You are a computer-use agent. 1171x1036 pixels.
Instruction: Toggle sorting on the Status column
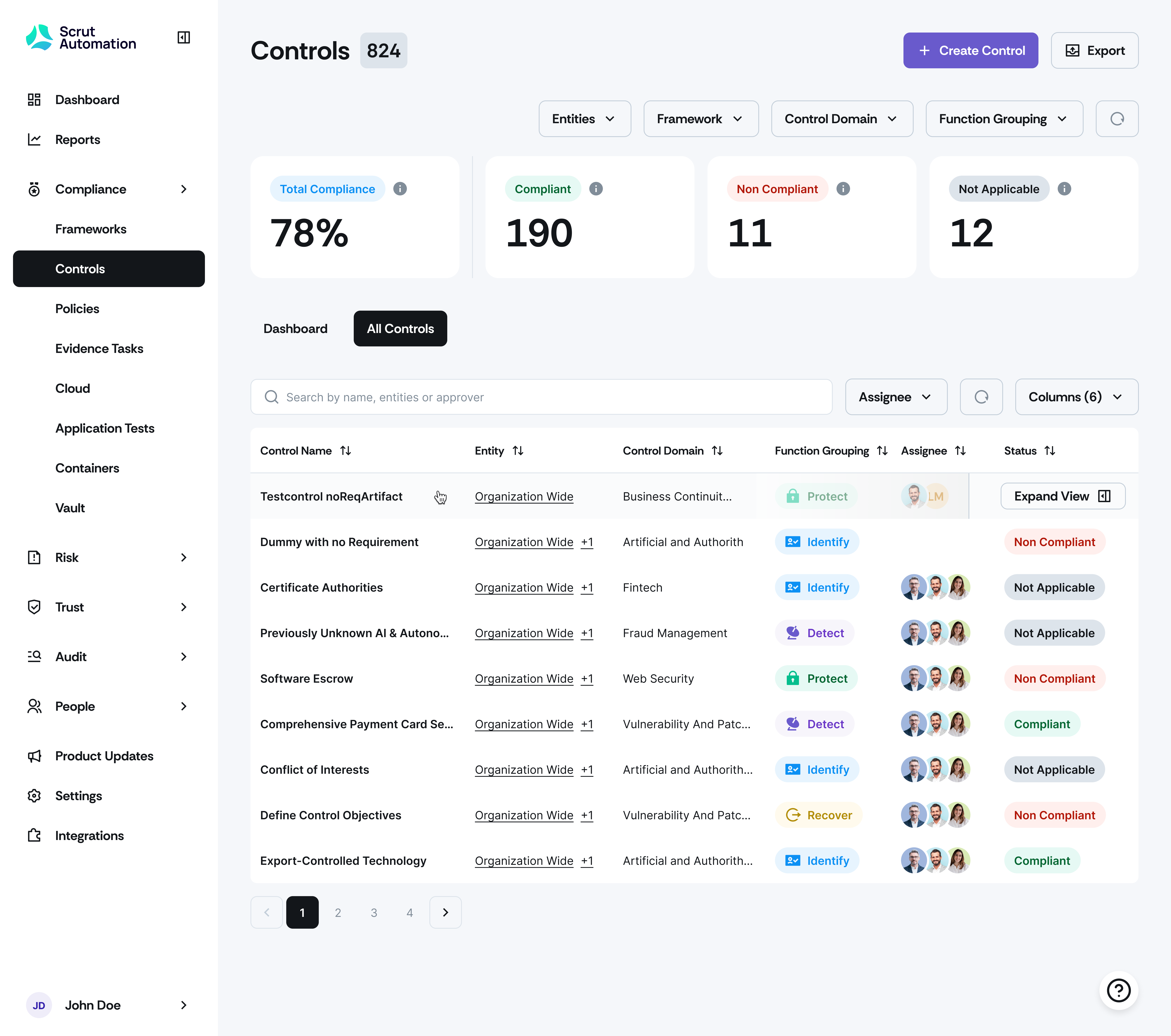[x=1050, y=450]
